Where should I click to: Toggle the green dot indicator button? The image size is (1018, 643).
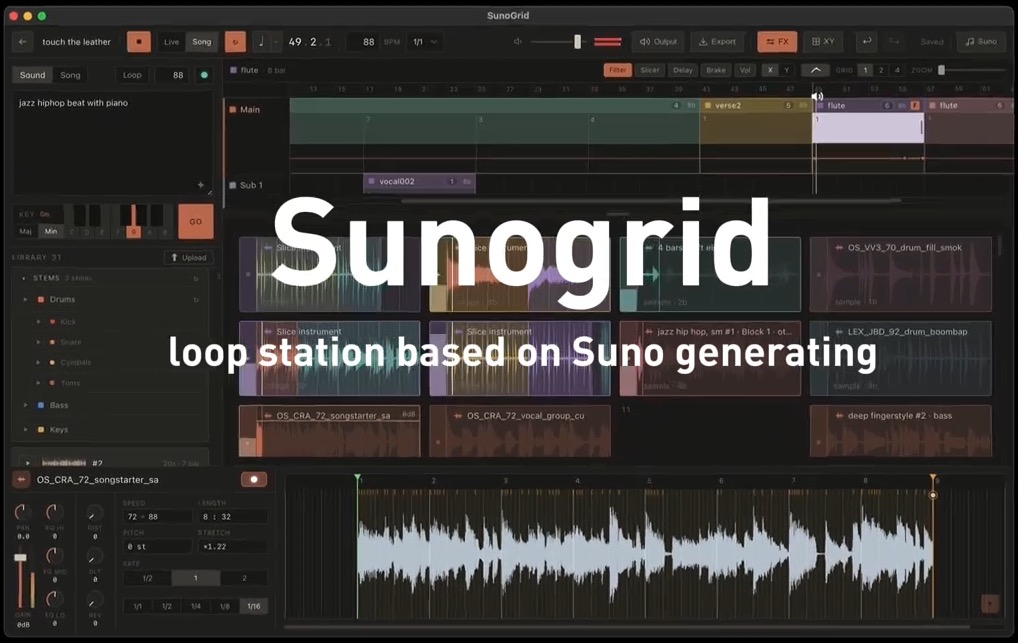204,75
